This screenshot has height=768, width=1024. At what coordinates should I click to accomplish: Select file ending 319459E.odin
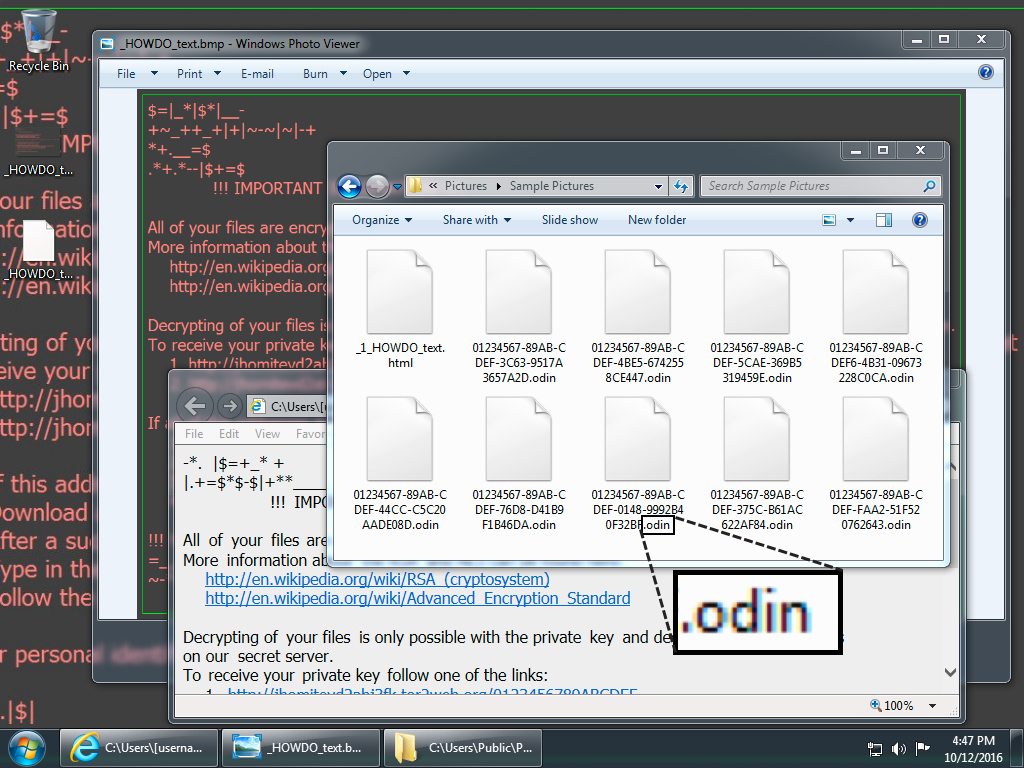click(757, 317)
